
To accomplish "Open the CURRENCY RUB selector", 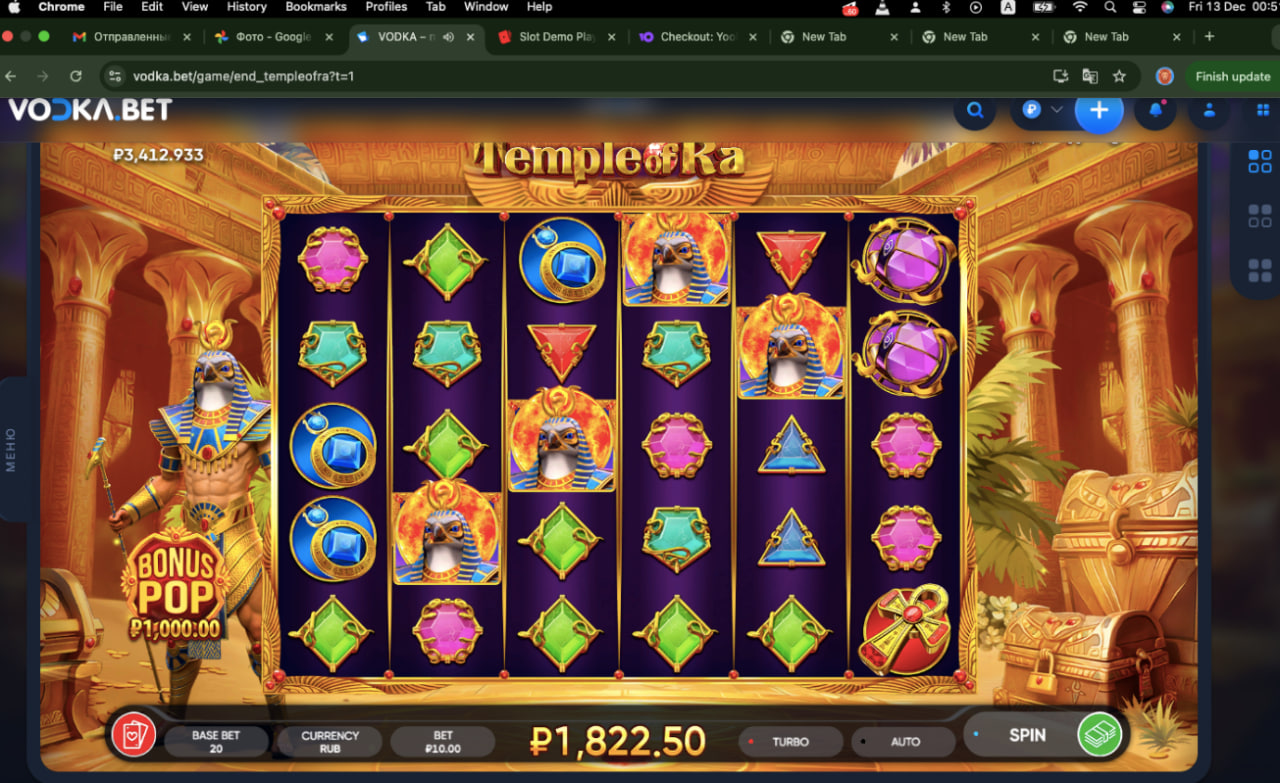I will pos(330,742).
